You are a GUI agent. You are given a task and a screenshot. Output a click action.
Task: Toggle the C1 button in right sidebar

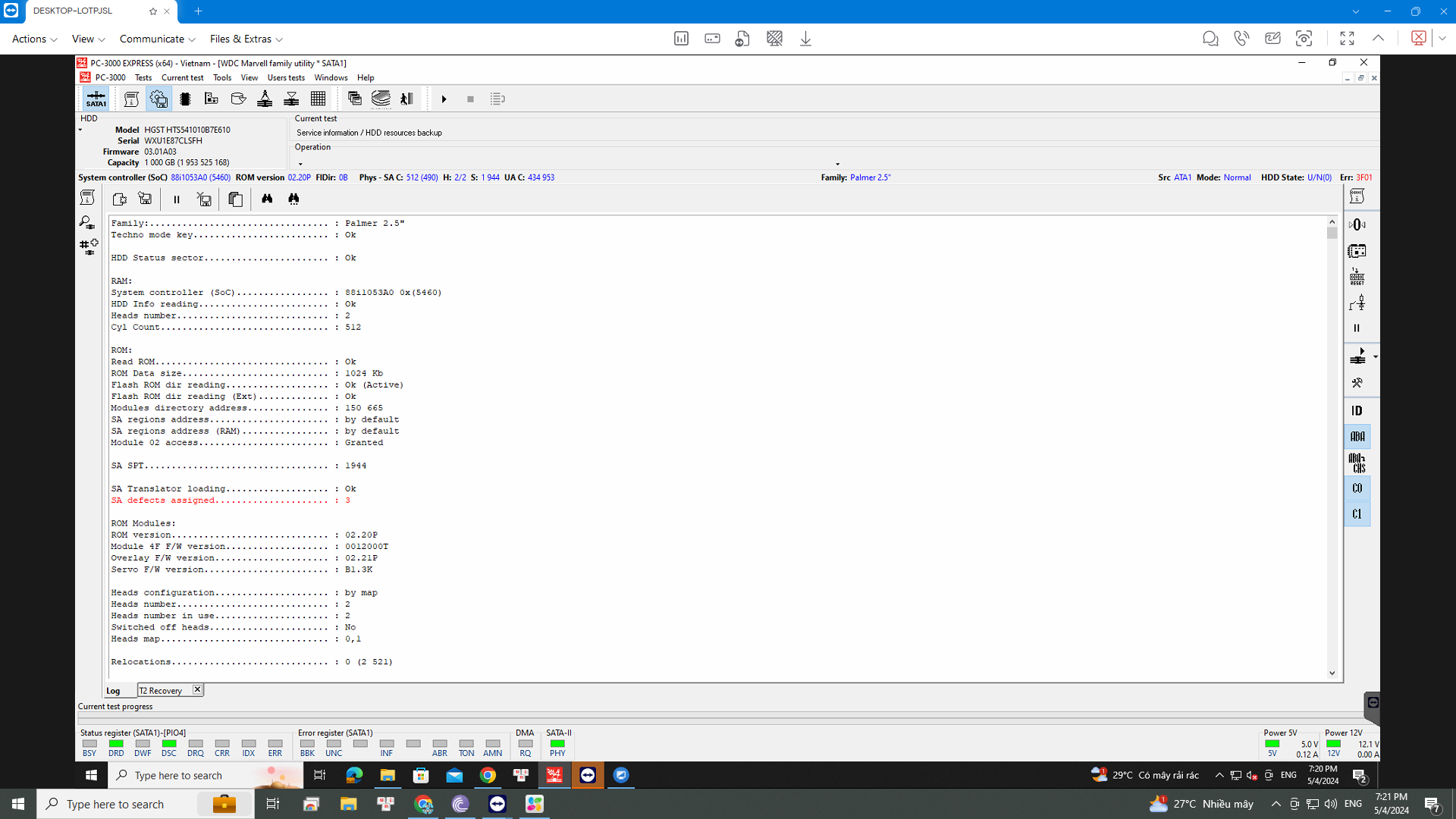coord(1357,514)
